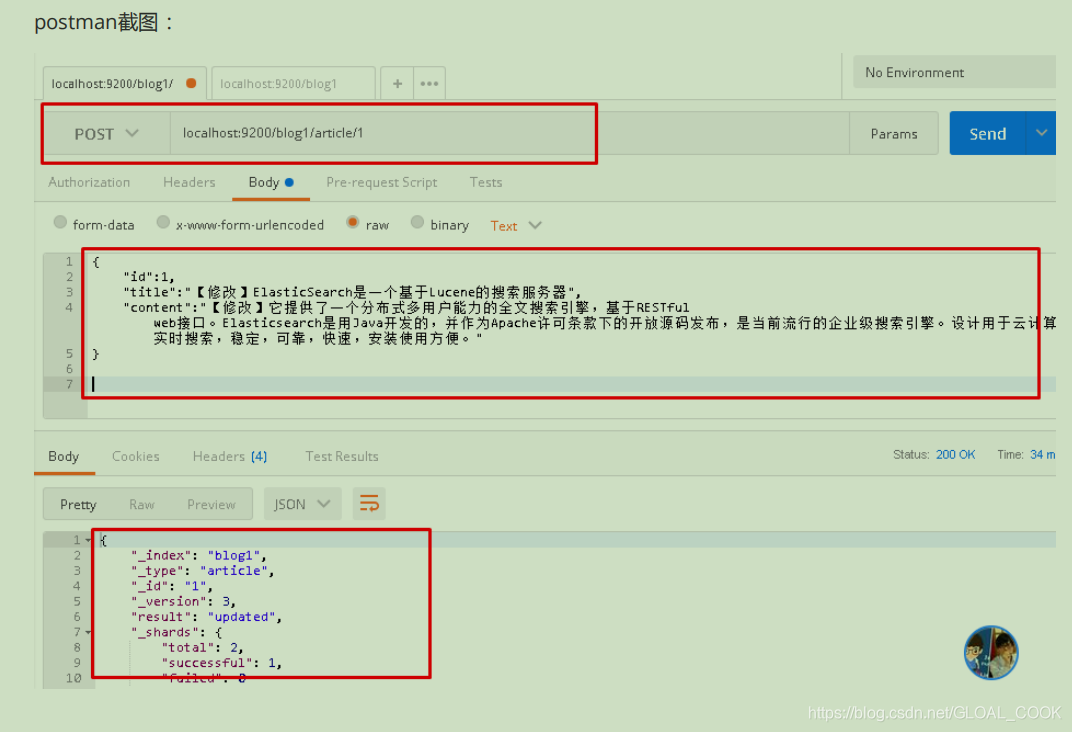
Task: Toggle line wrap icon in response toolbar
Action: 369,504
